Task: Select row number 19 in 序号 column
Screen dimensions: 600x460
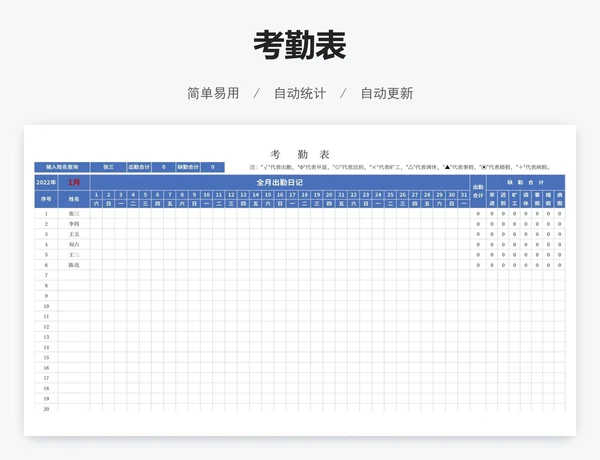Action: 46,399
